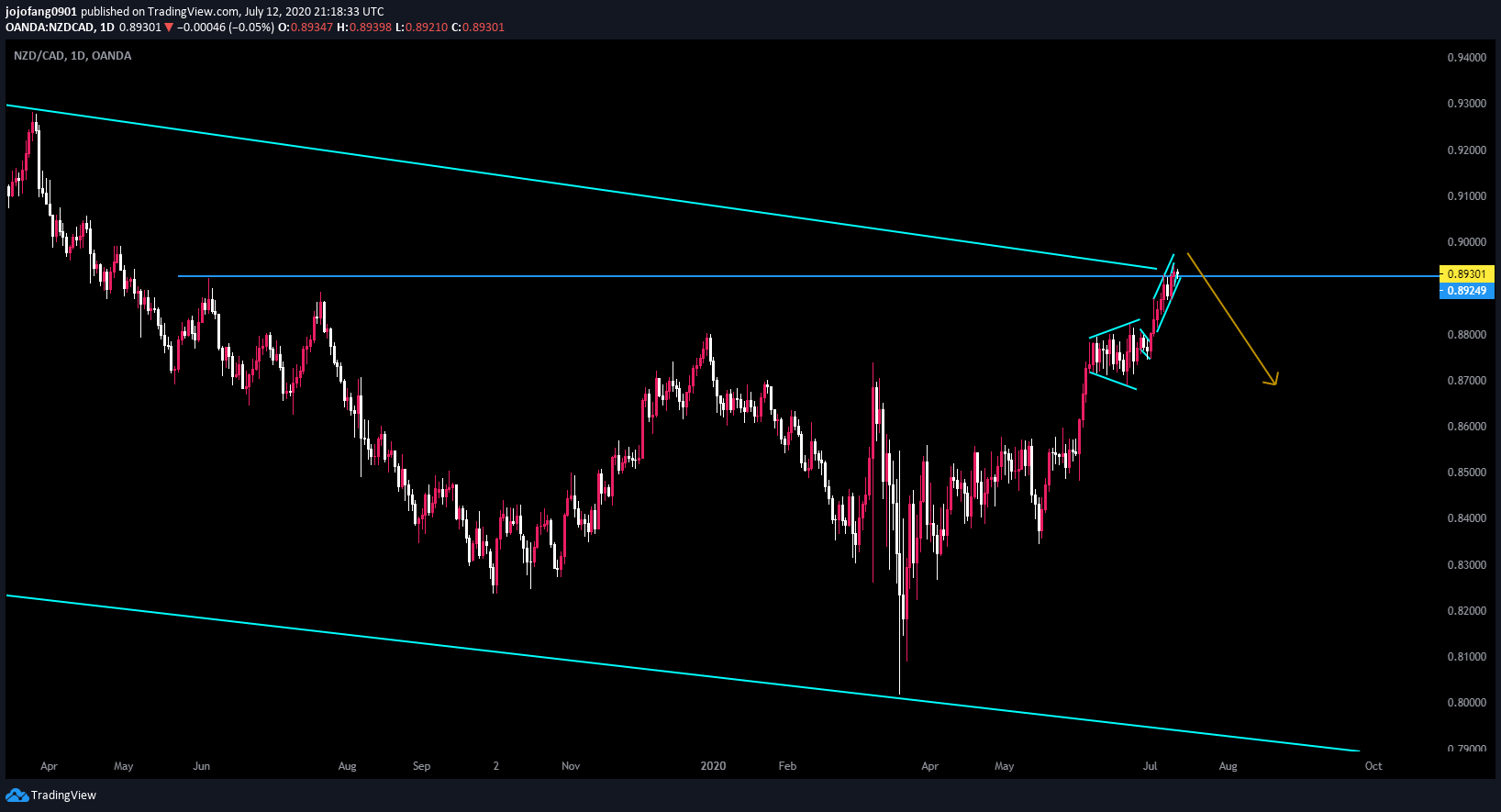
Task: Click the 0.93000 price axis label
Action: click(x=1466, y=104)
